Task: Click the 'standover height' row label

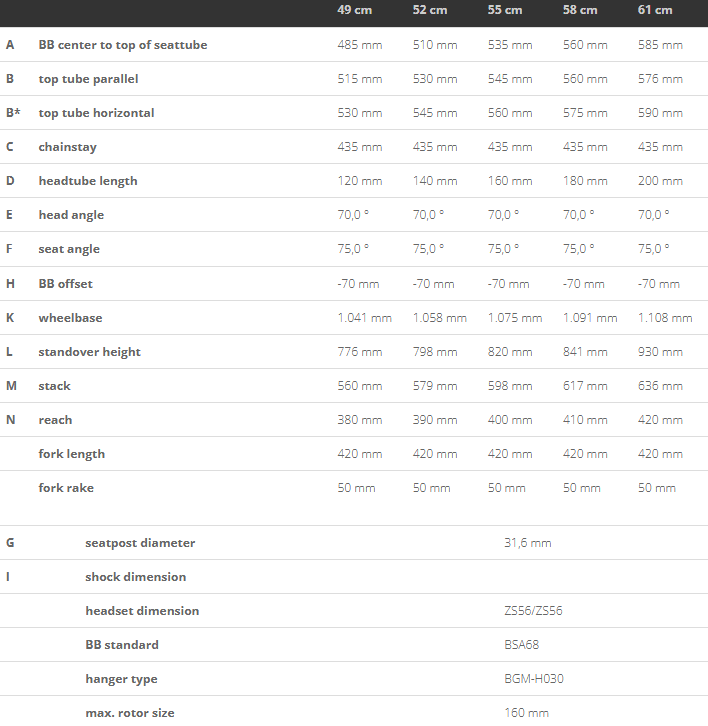Action: coord(89,352)
